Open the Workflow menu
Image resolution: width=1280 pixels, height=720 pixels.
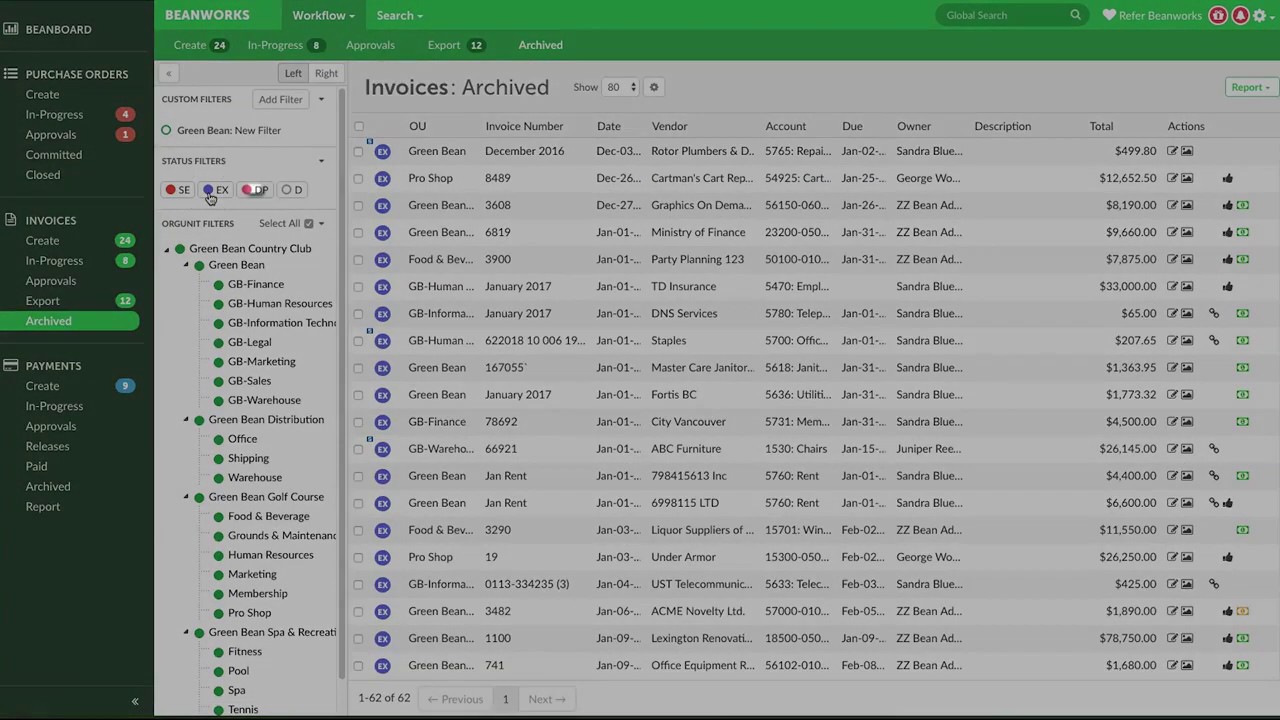[323, 15]
